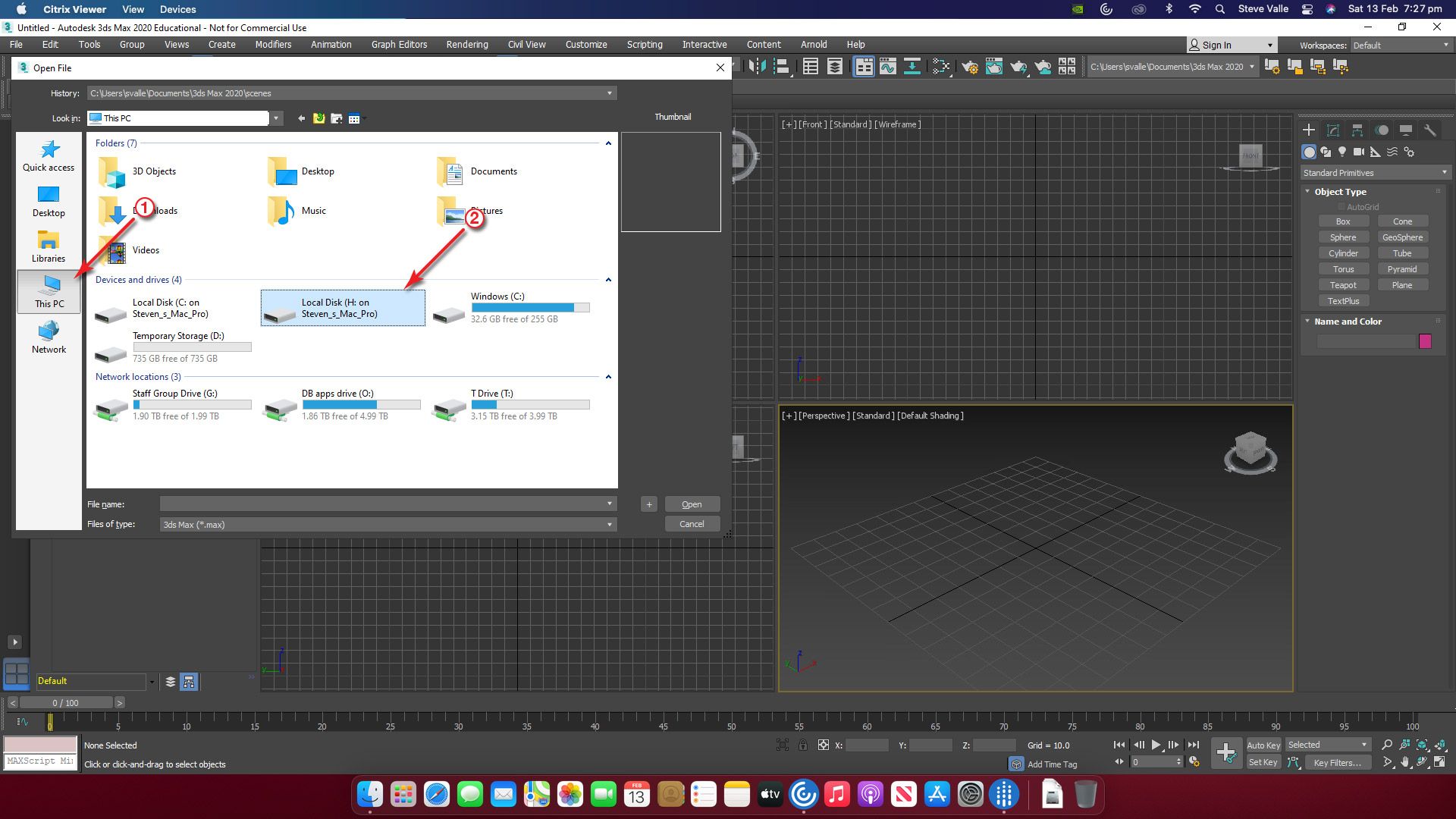Open the Rendering menu
The height and width of the screenshot is (819, 1456).
click(x=466, y=45)
